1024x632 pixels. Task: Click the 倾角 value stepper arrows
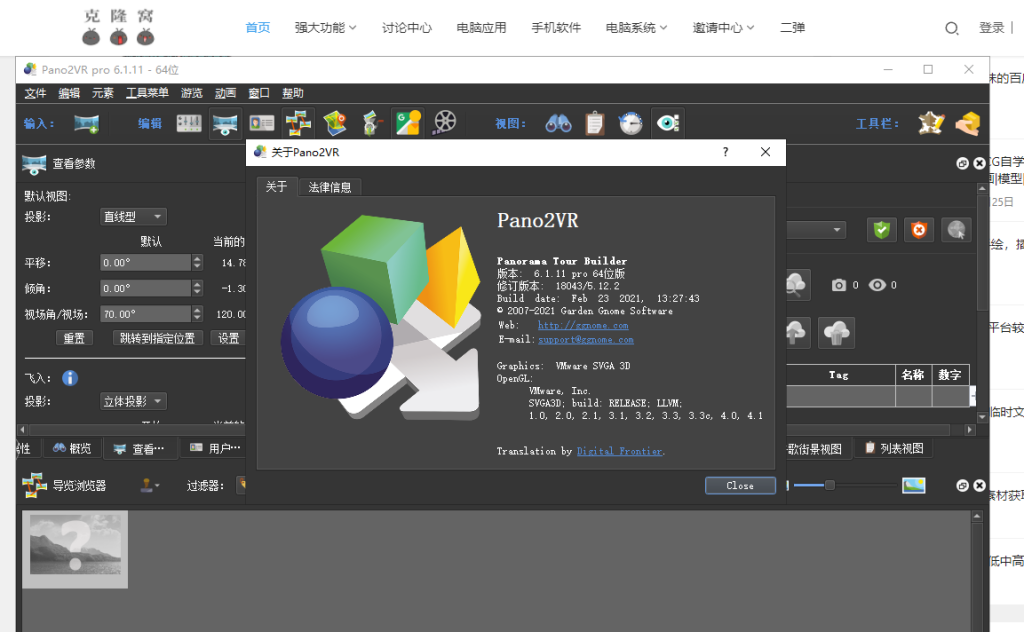(x=197, y=288)
